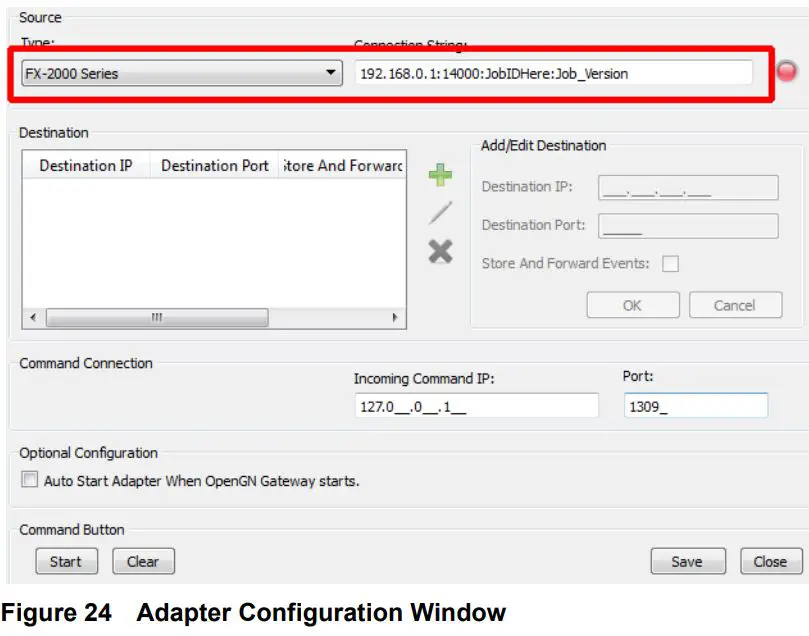Image resolution: width=809 pixels, height=636 pixels.
Task: Click the Connection String input field
Action: (554, 73)
